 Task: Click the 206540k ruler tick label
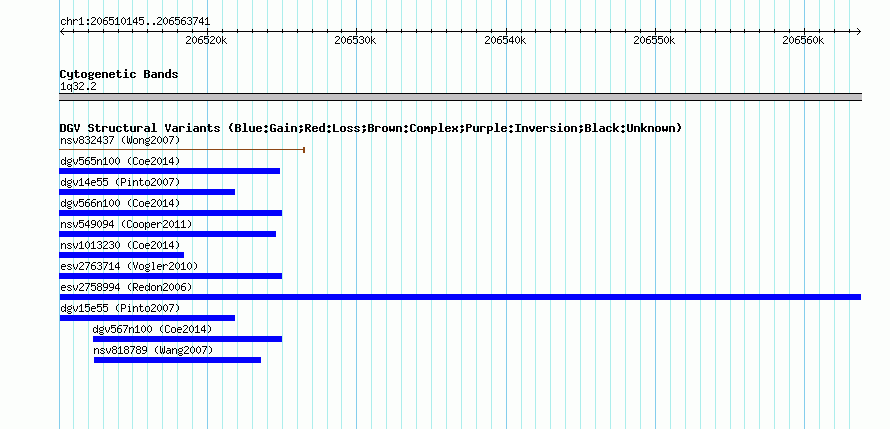(505, 40)
